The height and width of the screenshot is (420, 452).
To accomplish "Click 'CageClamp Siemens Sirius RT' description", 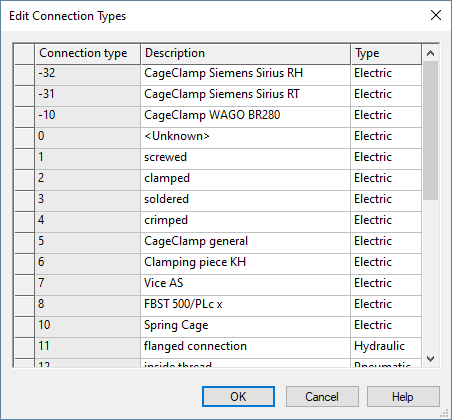I will [246, 96].
